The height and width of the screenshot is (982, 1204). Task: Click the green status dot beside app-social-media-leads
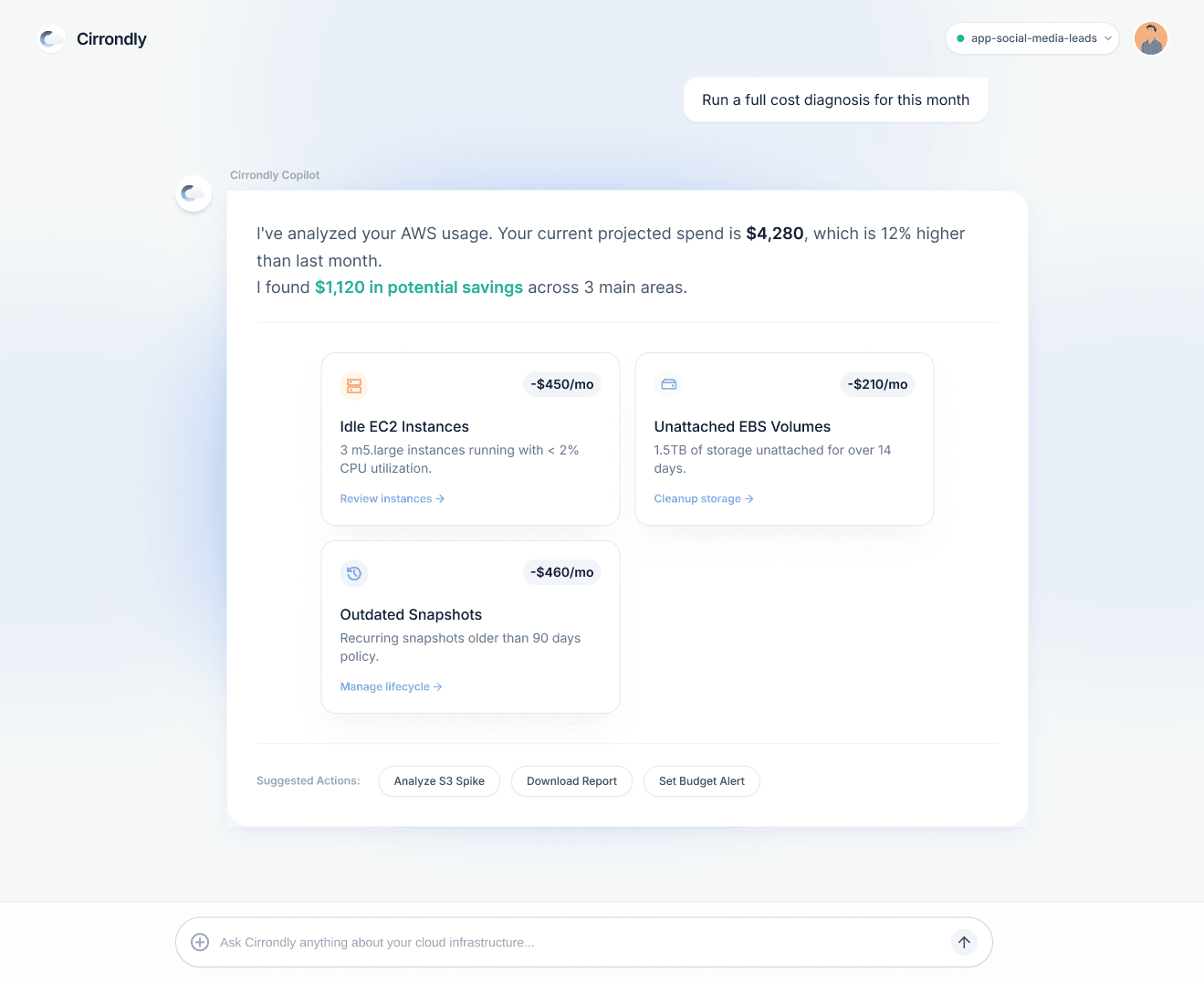click(x=959, y=38)
